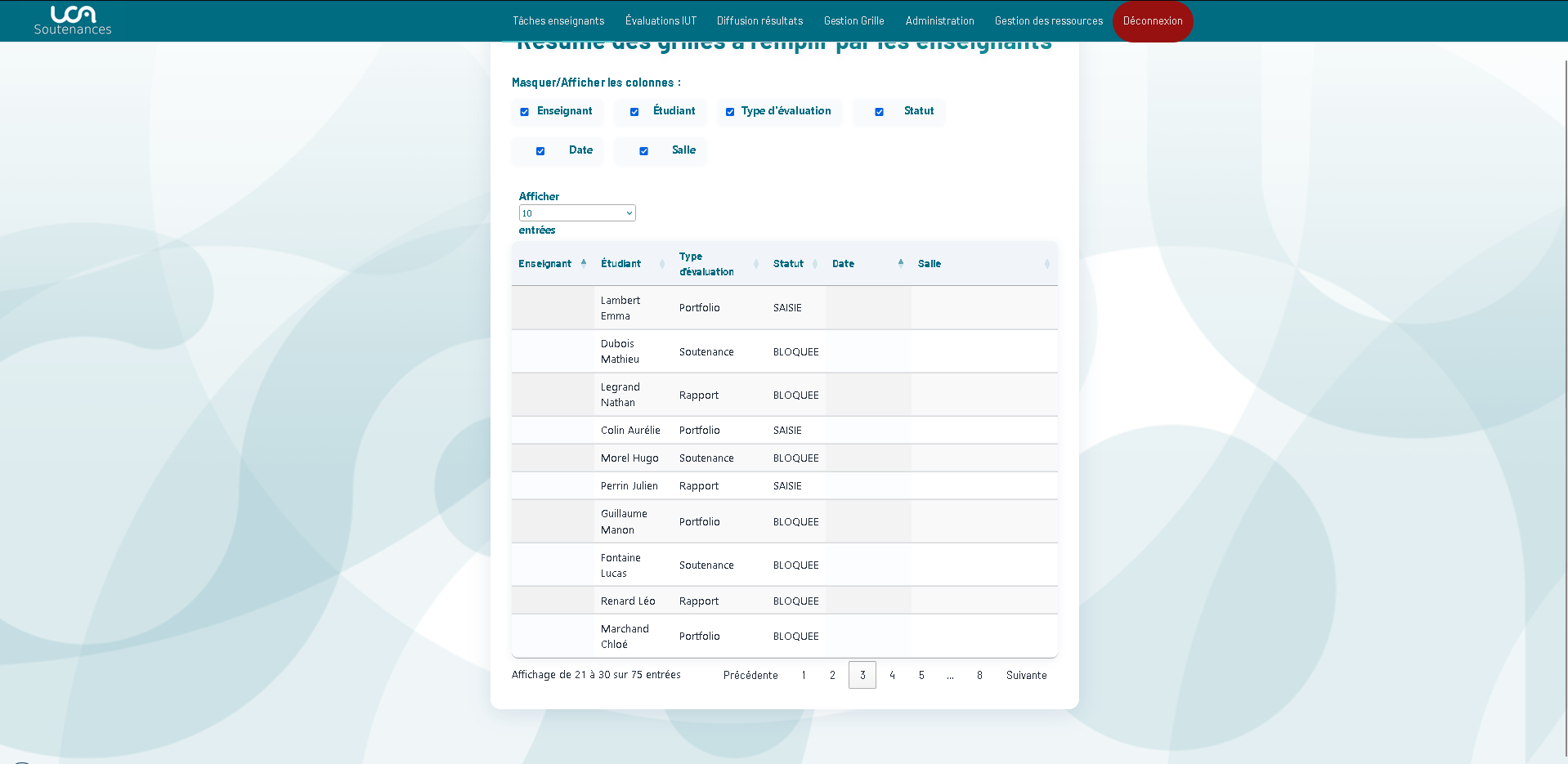Open the Afficher entries dropdown
The width and height of the screenshot is (1568, 764).
[577, 213]
